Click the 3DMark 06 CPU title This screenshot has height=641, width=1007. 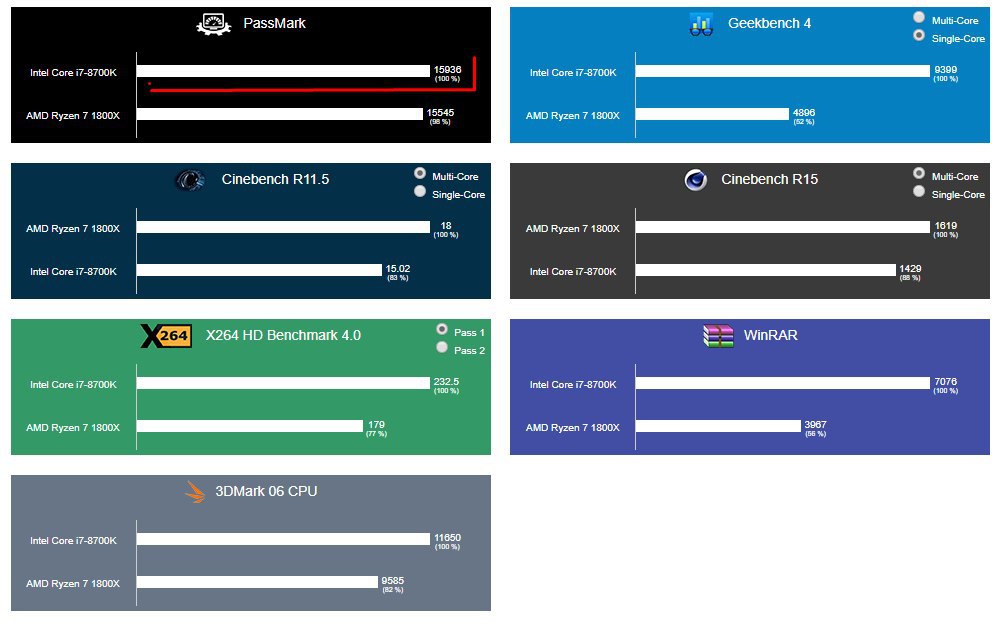click(266, 492)
